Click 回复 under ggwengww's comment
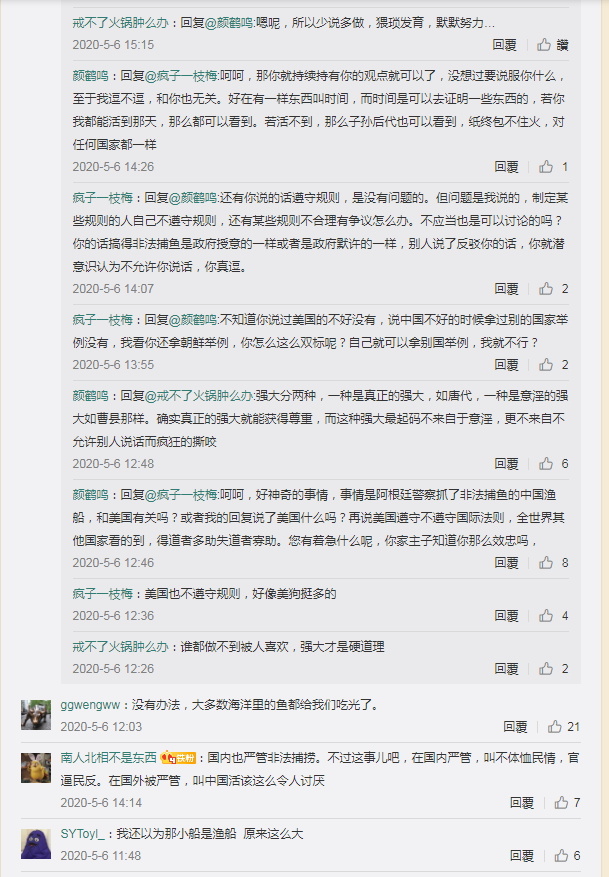 point(515,727)
